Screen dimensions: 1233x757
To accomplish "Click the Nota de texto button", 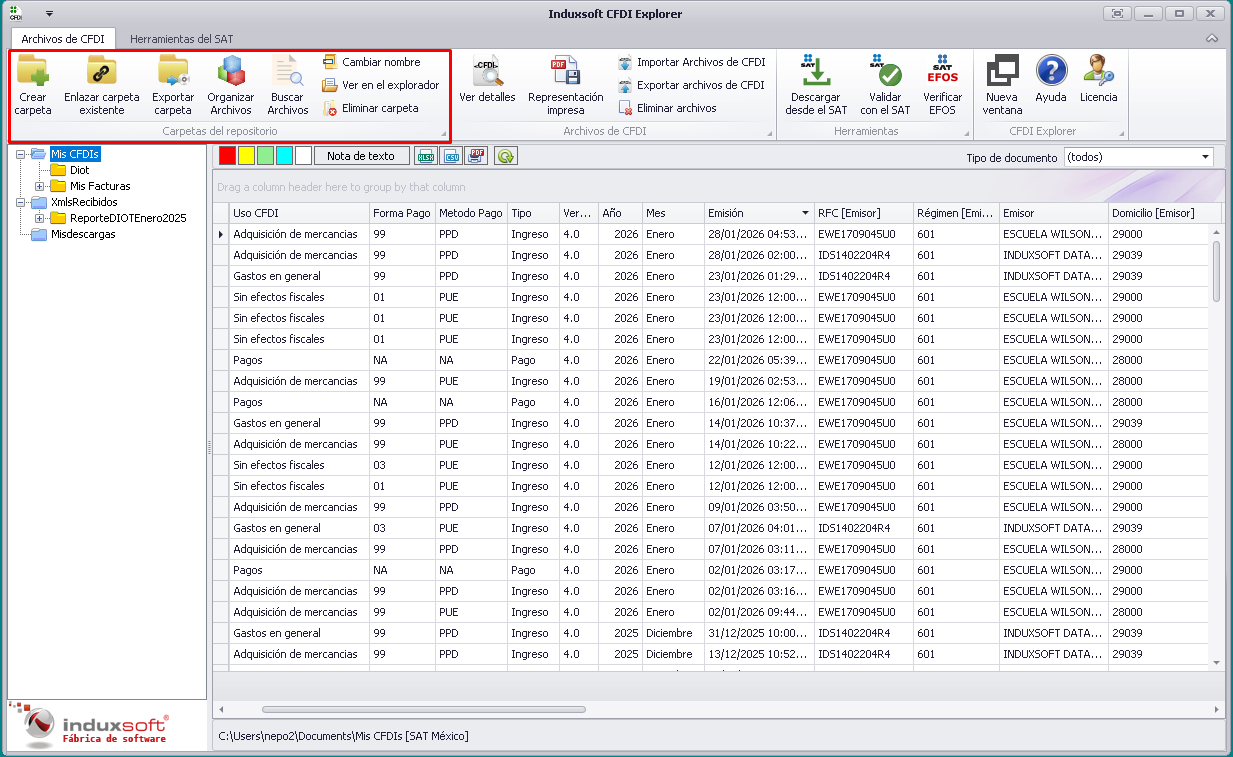I will [361, 156].
